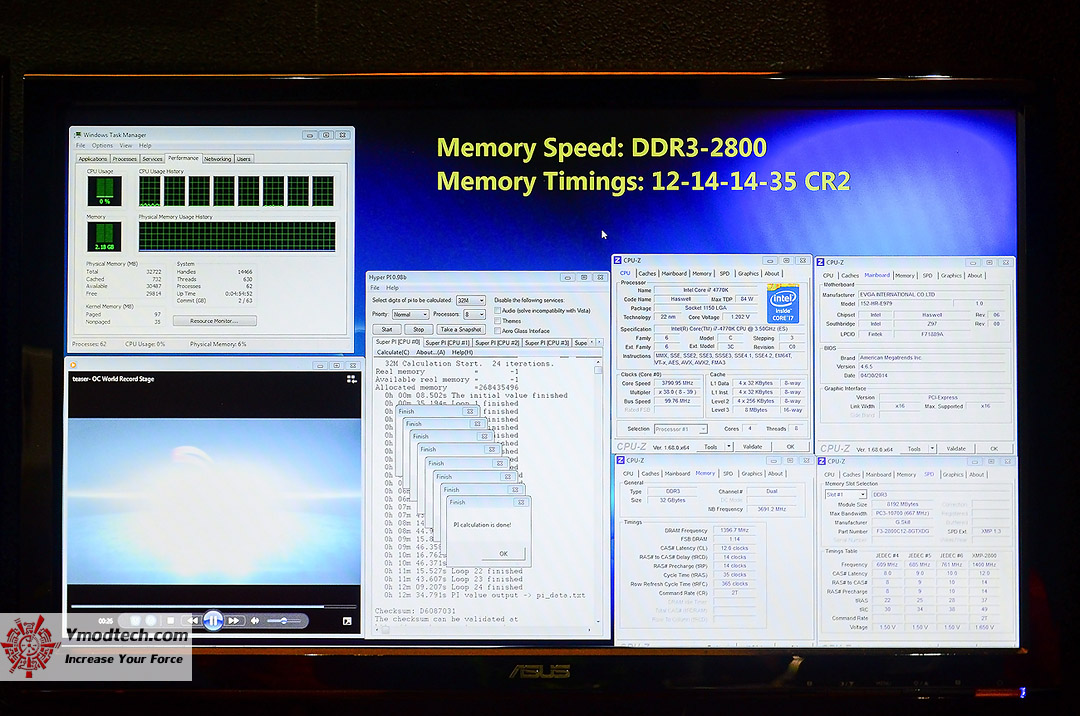Close the topmost Finish dialog

tap(521, 503)
